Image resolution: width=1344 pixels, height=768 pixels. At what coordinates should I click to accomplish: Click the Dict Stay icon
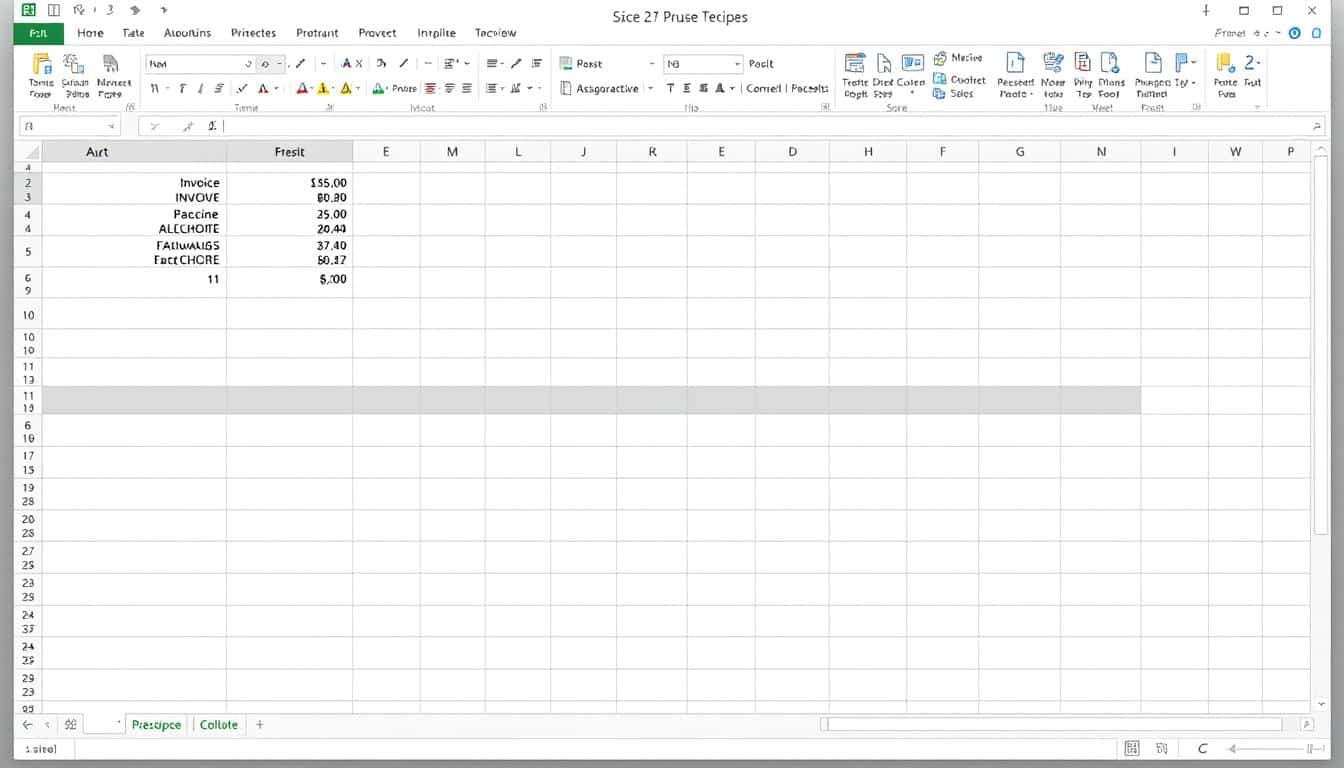[x=883, y=64]
